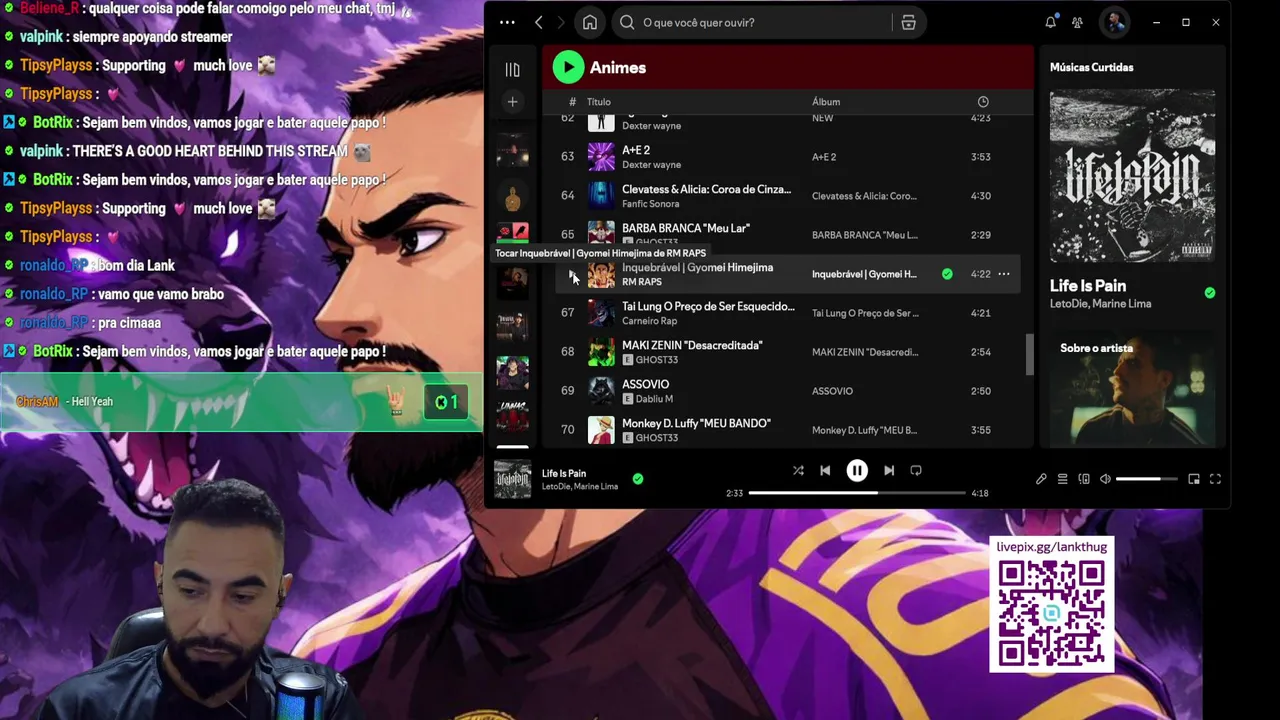Viewport: 1280px width, 720px height.
Task: Skip to previous track
Action: coord(825,470)
